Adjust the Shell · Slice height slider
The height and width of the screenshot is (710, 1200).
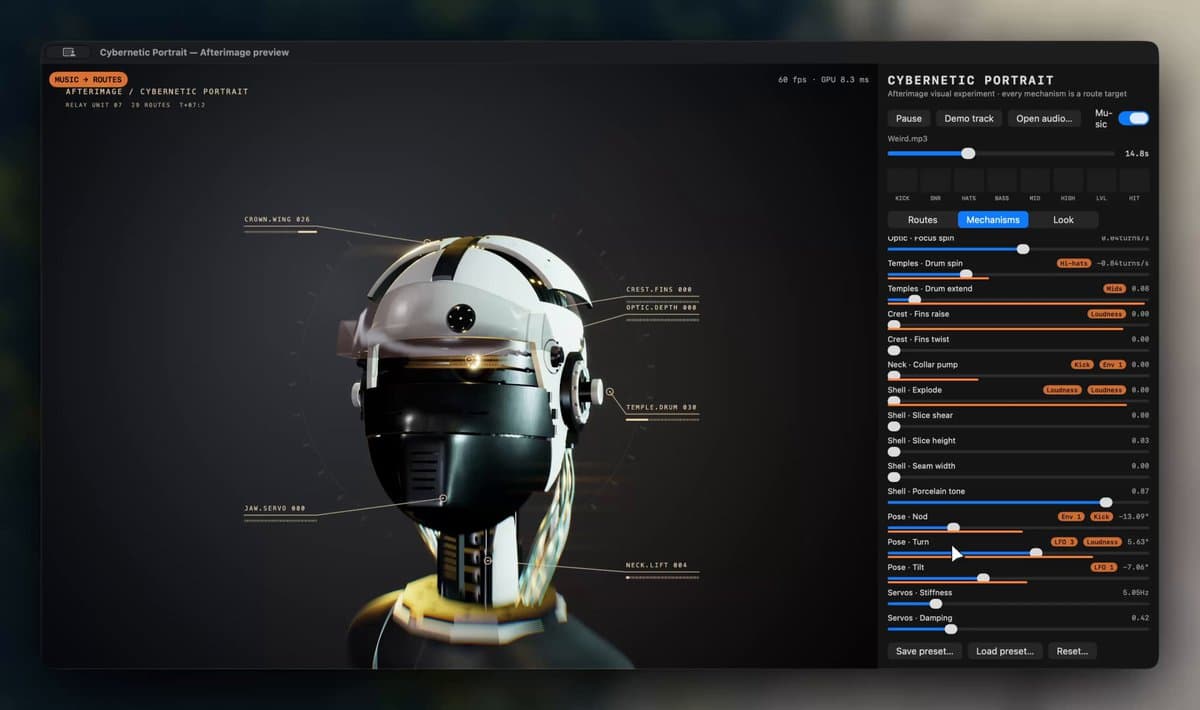pos(1018,451)
